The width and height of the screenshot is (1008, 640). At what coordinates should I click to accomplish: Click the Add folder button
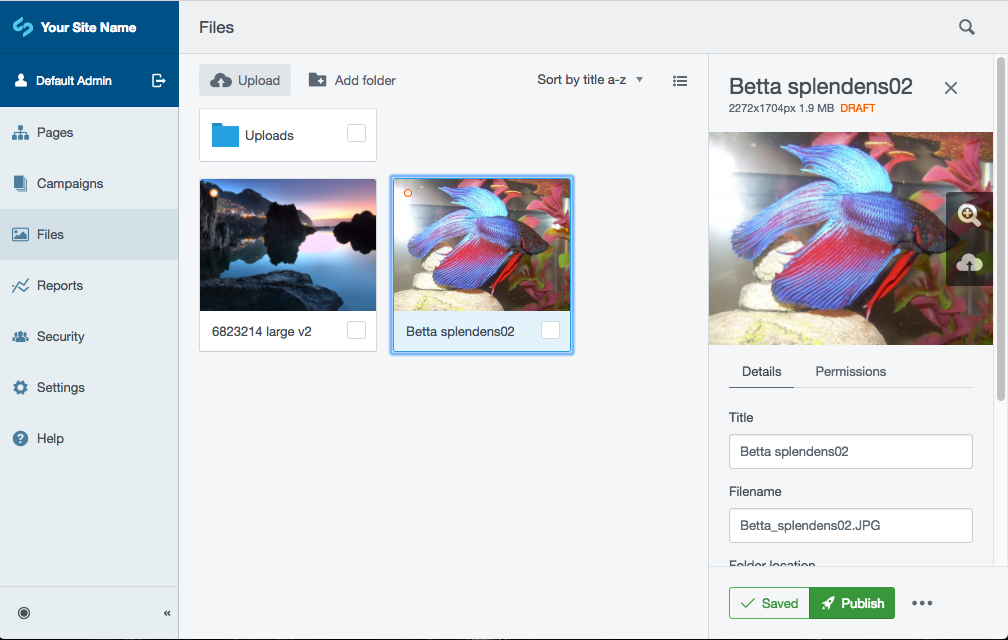point(352,80)
